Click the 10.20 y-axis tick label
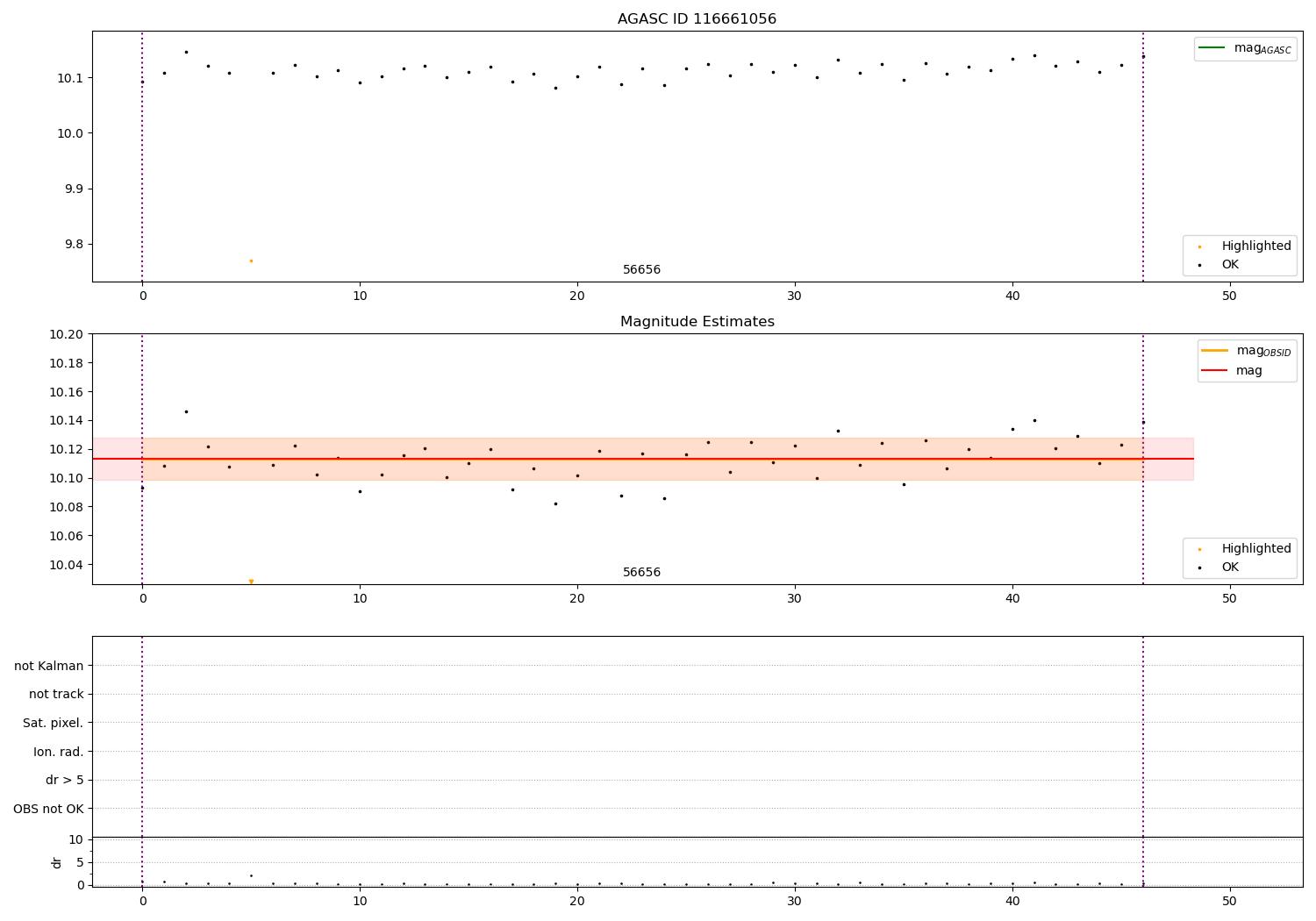 tap(66, 334)
